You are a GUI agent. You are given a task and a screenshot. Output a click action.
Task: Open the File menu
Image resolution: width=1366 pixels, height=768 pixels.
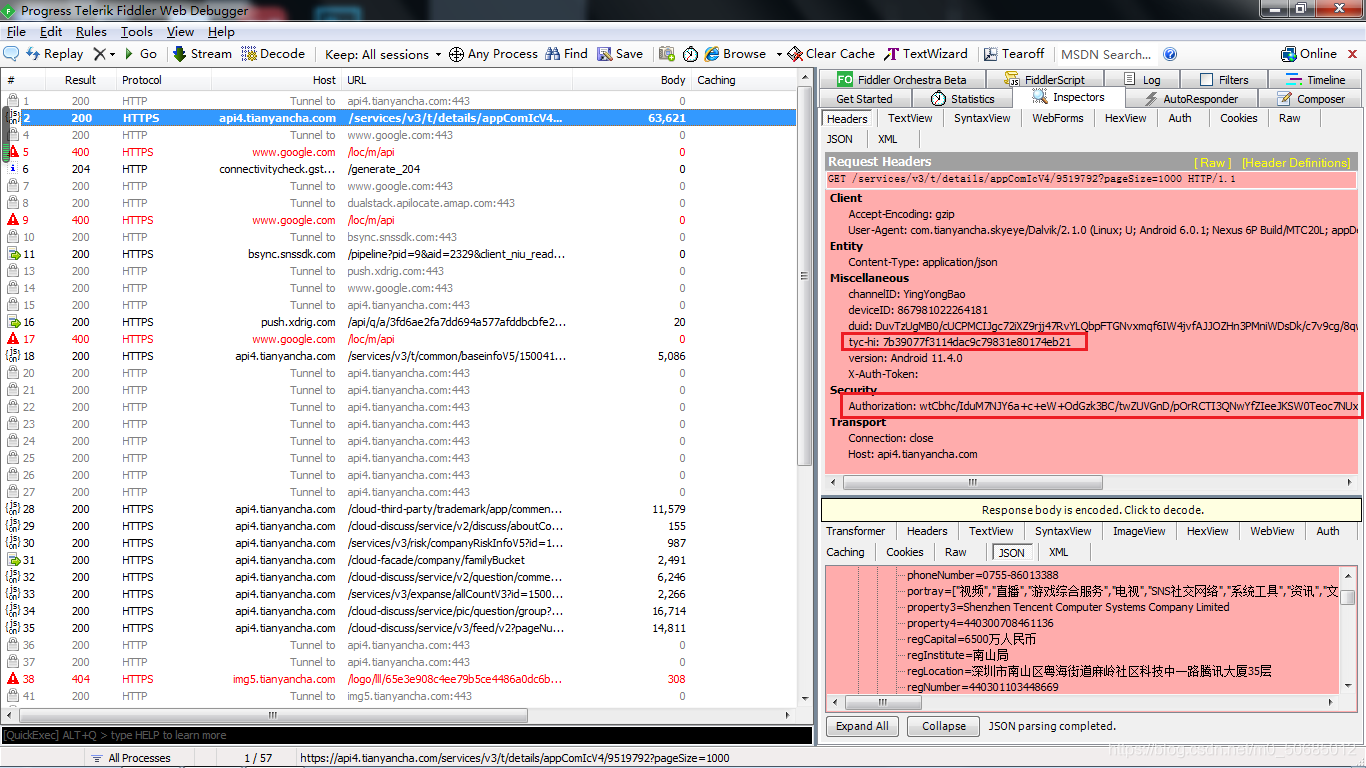click(16, 32)
